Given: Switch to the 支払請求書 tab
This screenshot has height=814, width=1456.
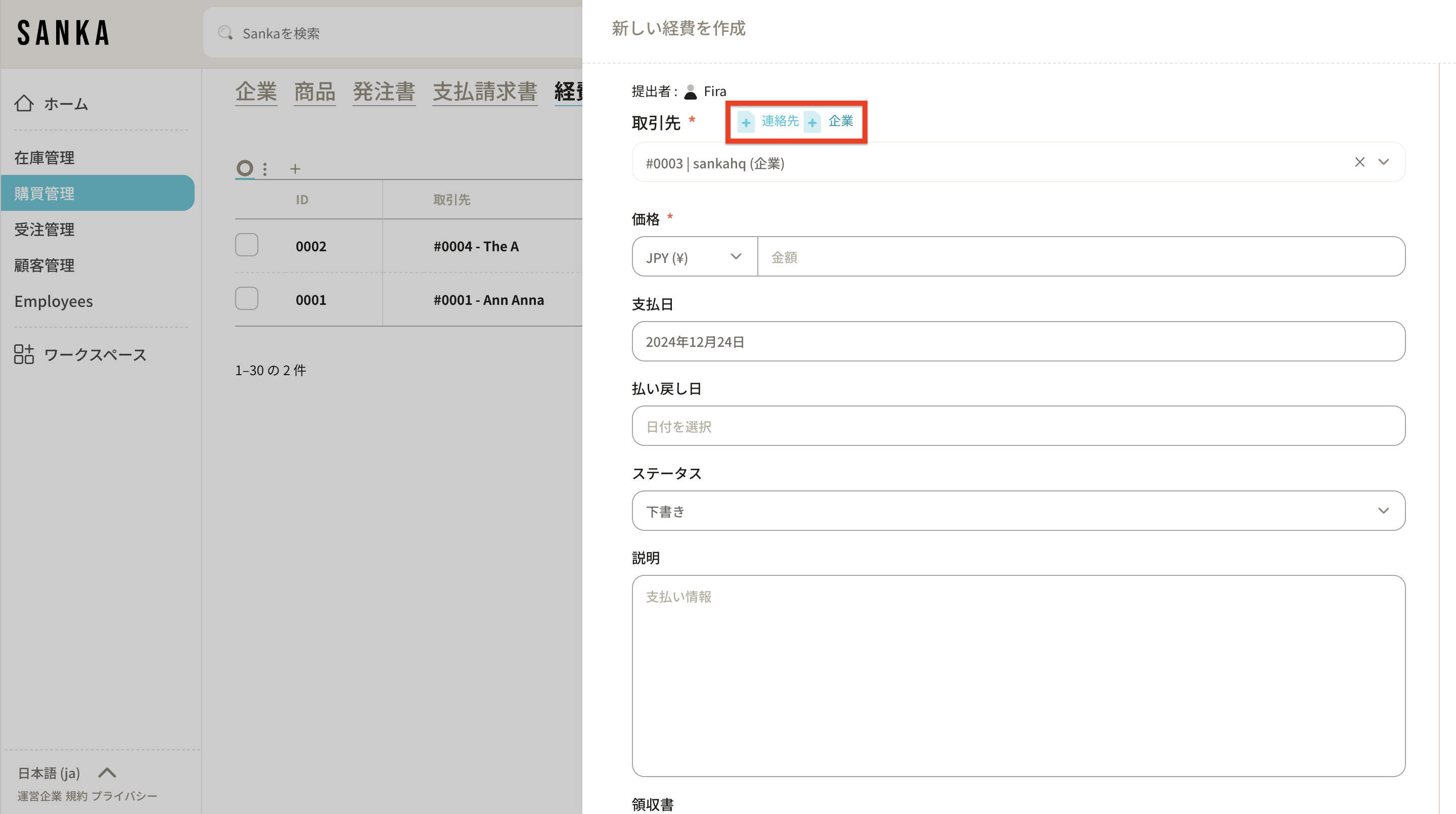Looking at the screenshot, I should [x=484, y=92].
